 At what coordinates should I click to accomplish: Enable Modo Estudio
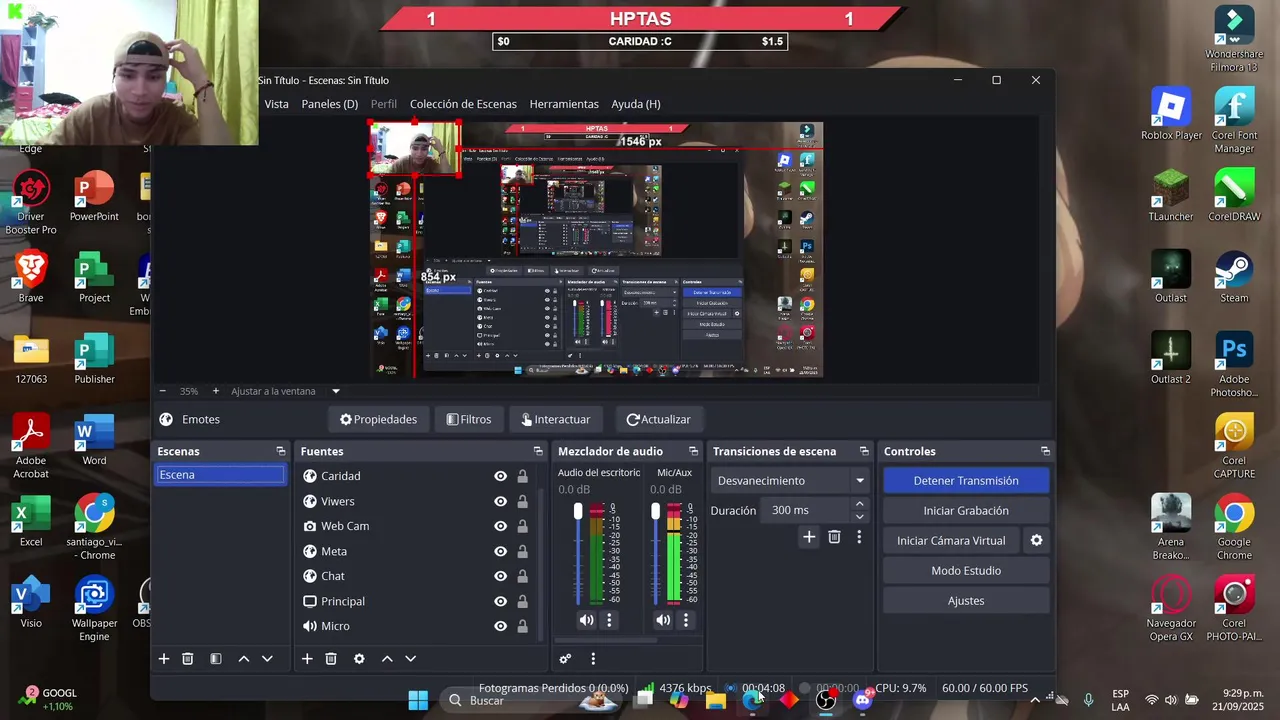point(966,571)
